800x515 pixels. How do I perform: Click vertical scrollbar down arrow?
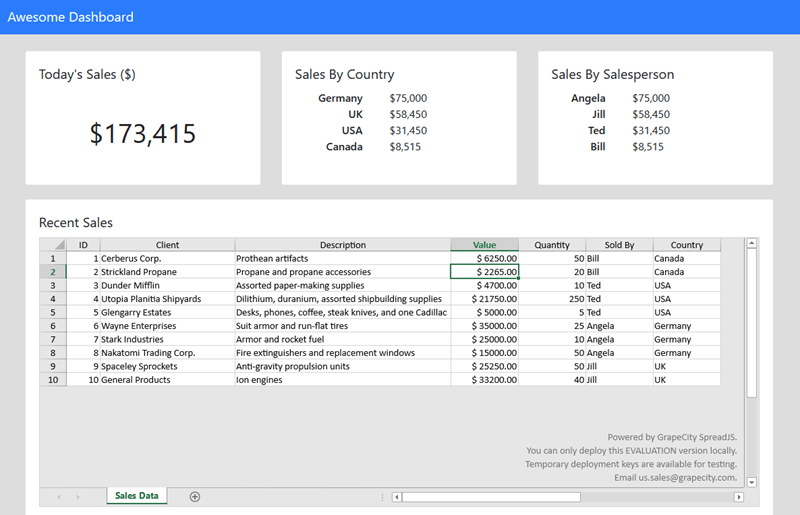[x=752, y=482]
